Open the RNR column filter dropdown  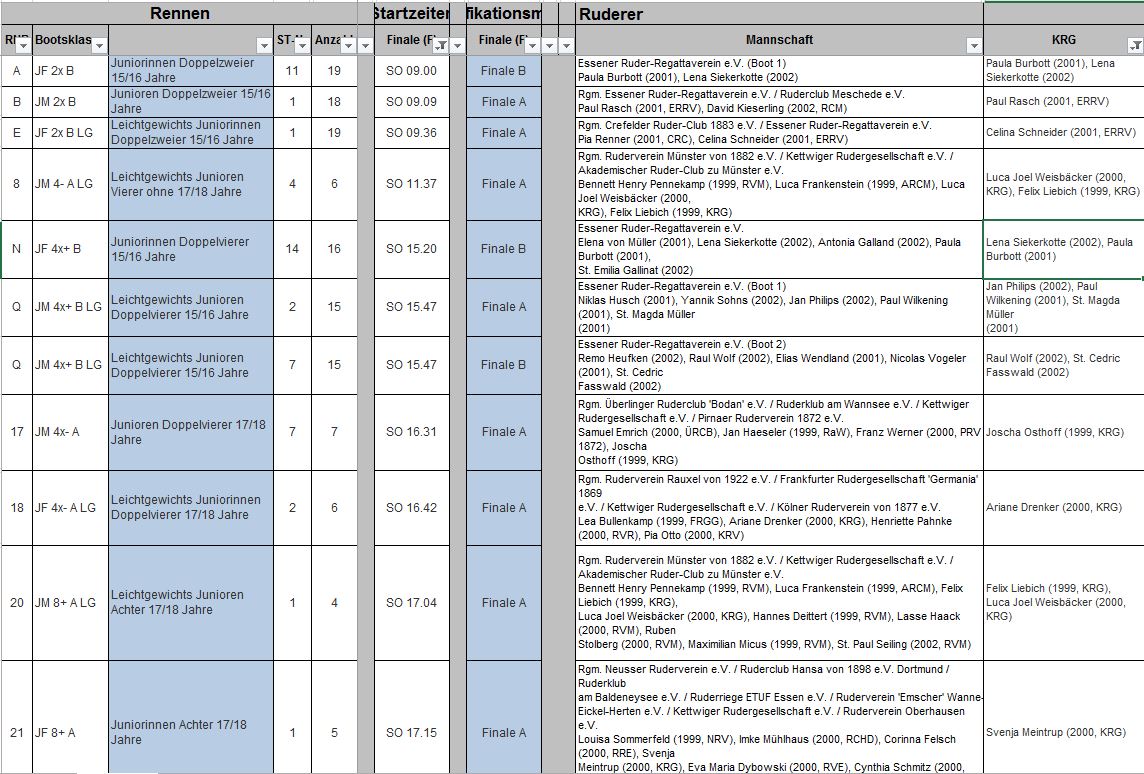point(24,45)
